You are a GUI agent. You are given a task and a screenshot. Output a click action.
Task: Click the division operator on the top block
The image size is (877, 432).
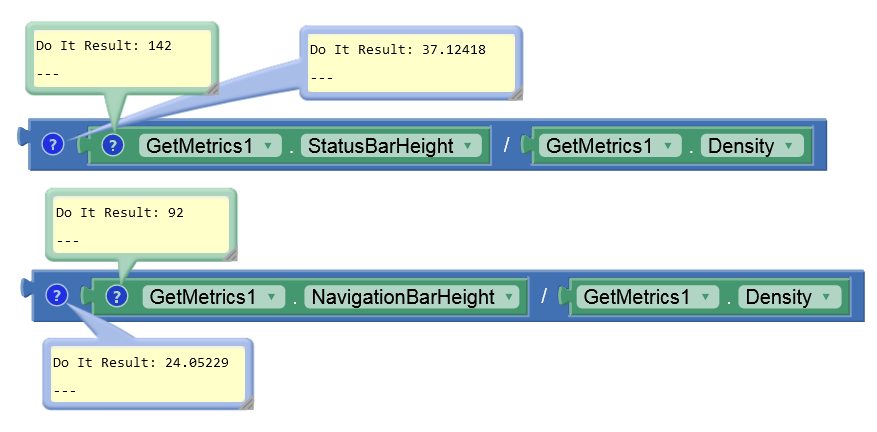(506, 146)
